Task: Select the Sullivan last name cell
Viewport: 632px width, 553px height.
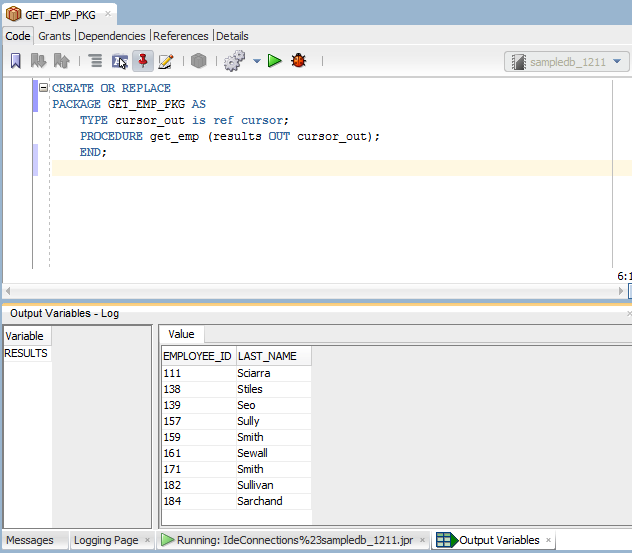Action: pos(273,485)
